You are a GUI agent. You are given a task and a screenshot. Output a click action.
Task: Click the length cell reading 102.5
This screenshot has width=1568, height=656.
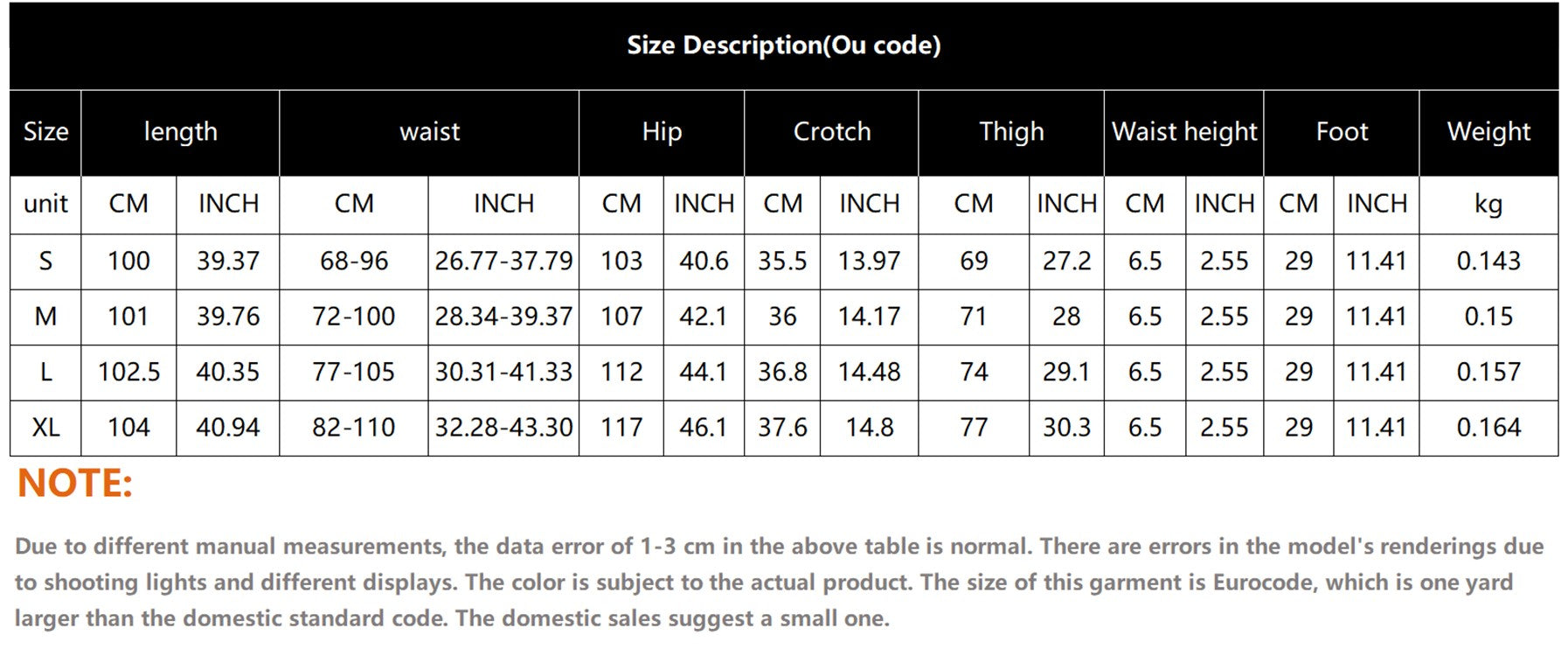click(128, 373)
